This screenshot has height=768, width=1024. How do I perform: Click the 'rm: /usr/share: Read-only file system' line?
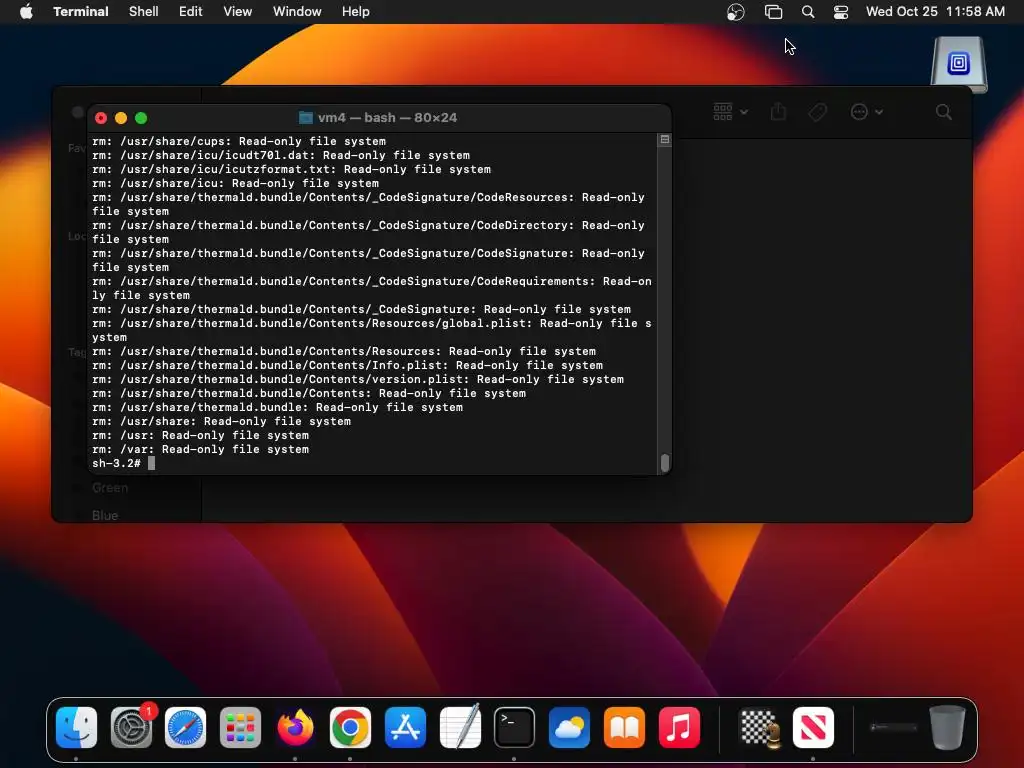pyautogui.click(x=221, y=421)
